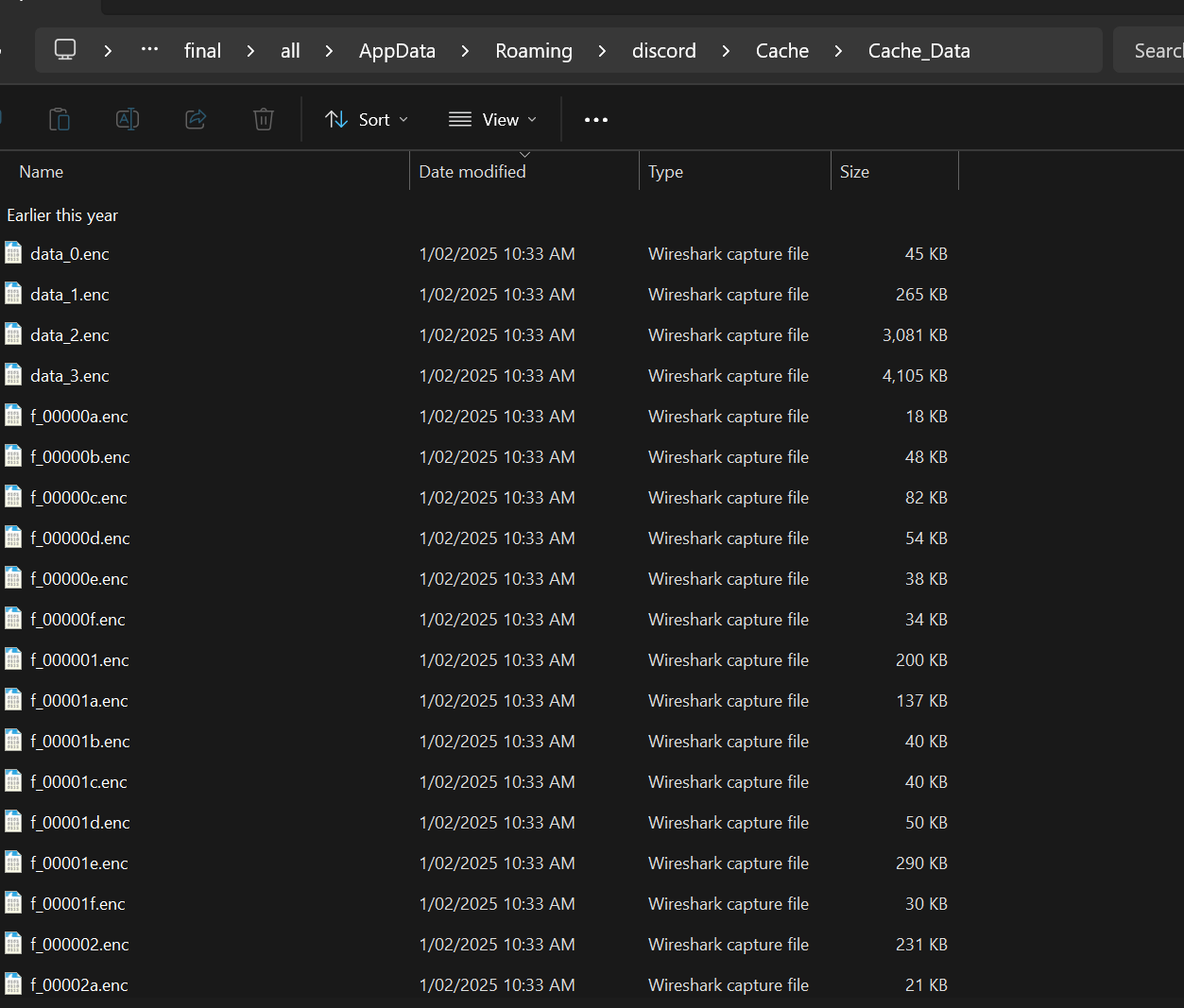Click the Share toolbar icon
This screenshot has width=1184, height=1008.
pyautogui.click(x=196, y=119)
